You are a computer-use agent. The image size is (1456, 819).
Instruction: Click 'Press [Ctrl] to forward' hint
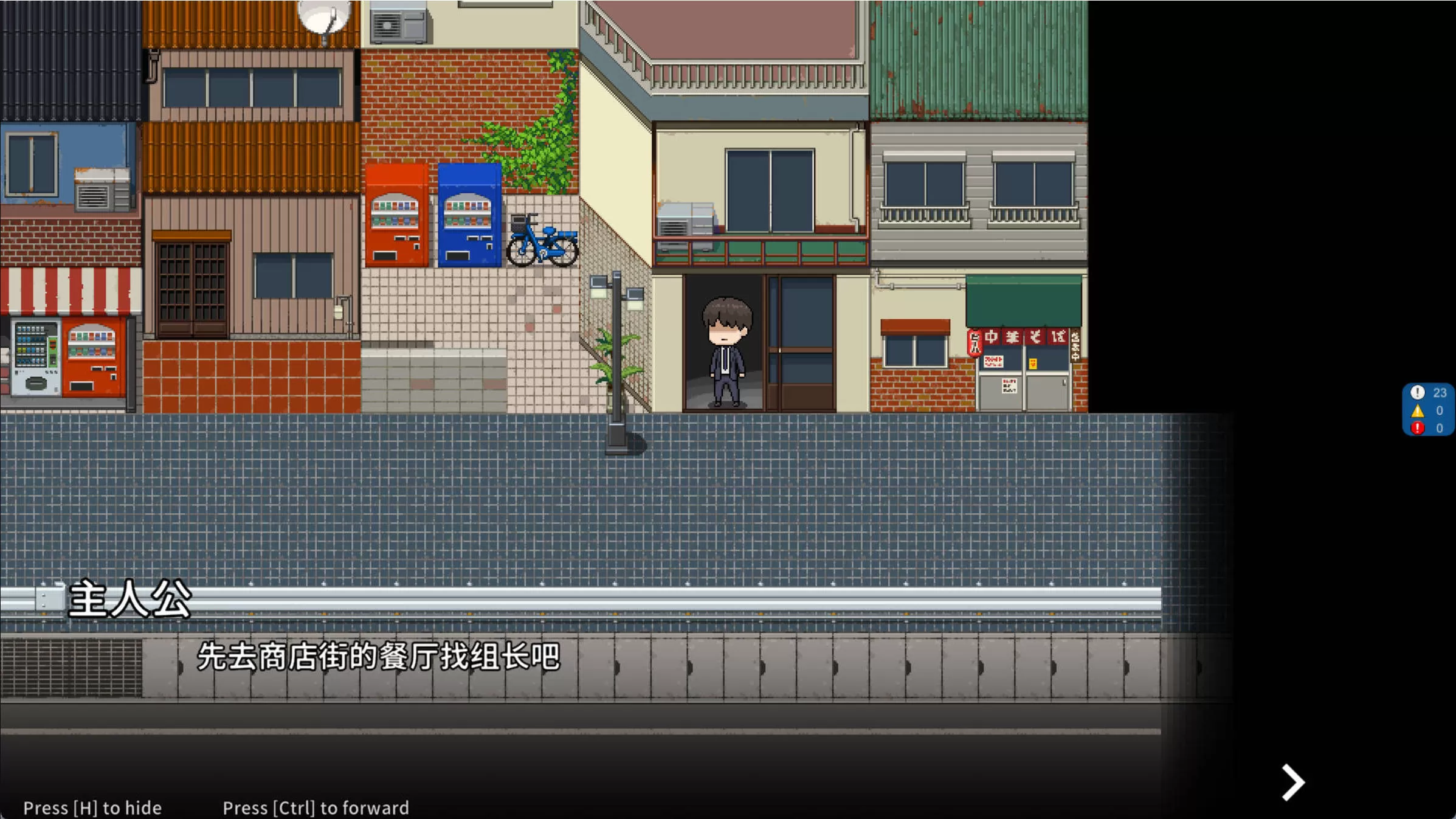(316, 807)
